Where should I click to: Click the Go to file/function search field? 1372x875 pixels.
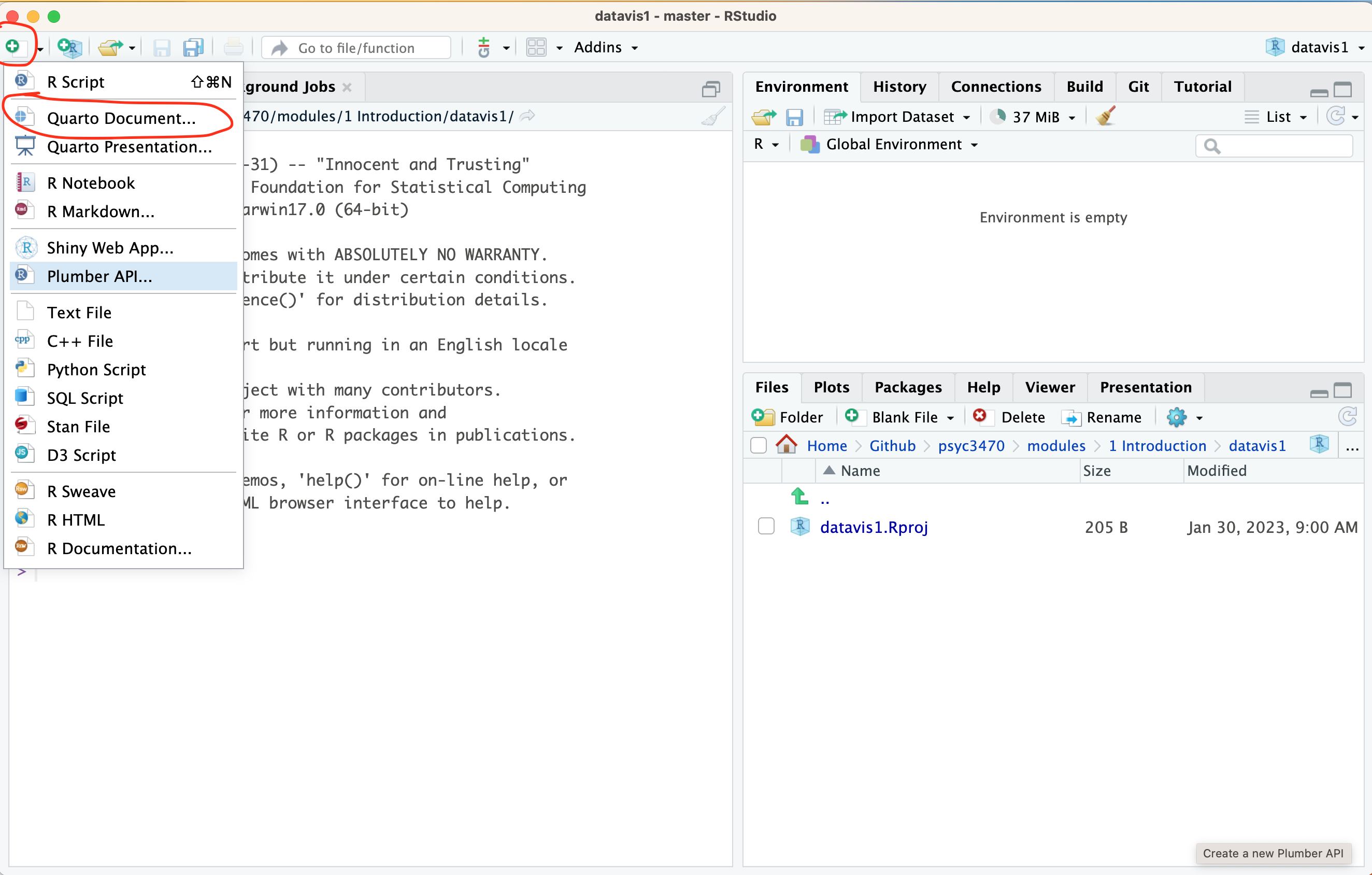(356, 48)
